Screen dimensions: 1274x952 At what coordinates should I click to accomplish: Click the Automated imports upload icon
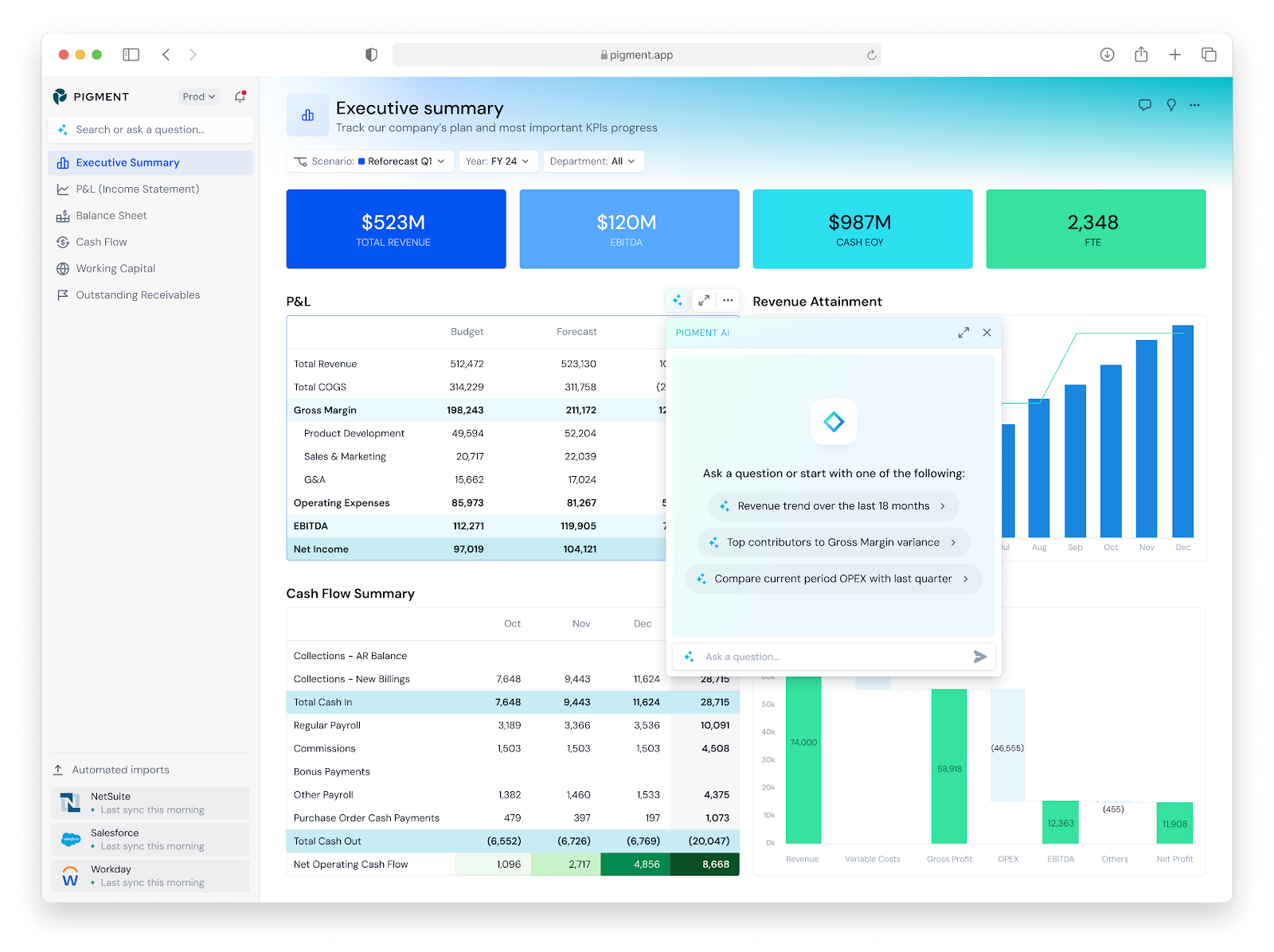pos(58,769)
